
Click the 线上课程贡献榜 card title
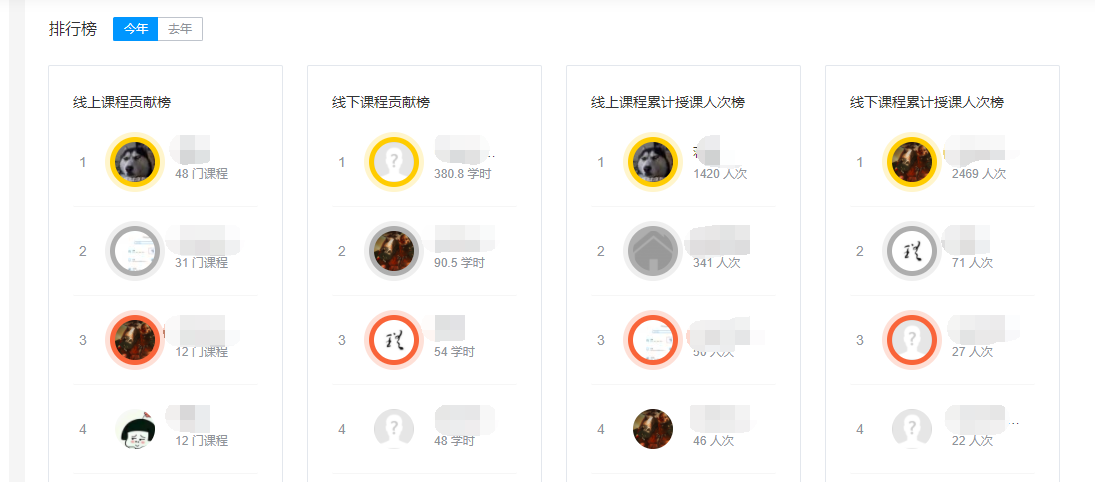[122, 103]
